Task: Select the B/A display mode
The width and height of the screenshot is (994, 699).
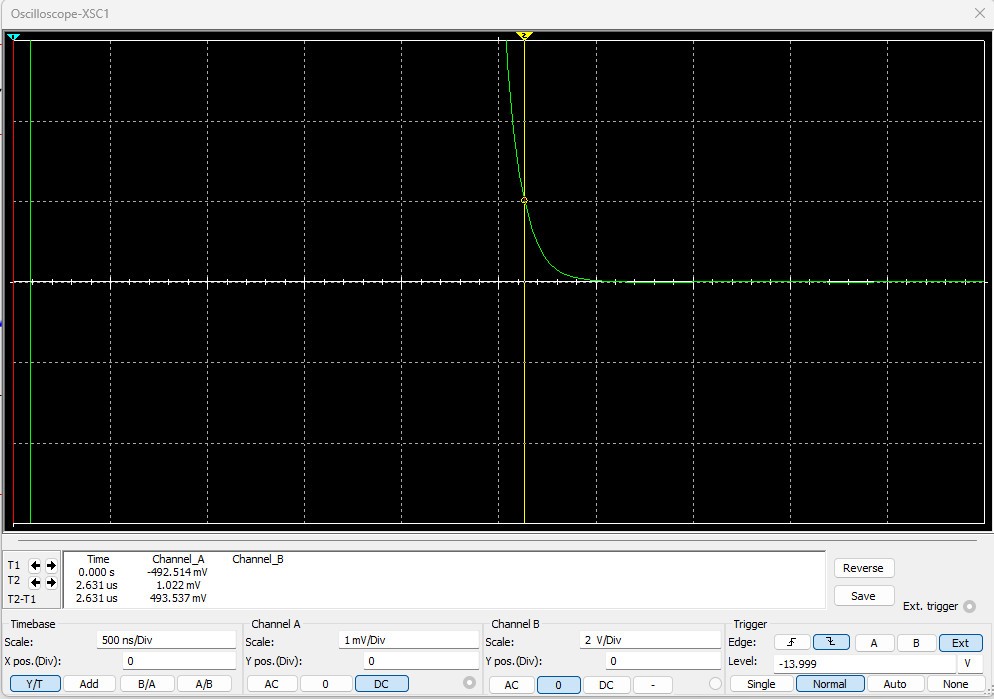Action: [x=146, y=683]
